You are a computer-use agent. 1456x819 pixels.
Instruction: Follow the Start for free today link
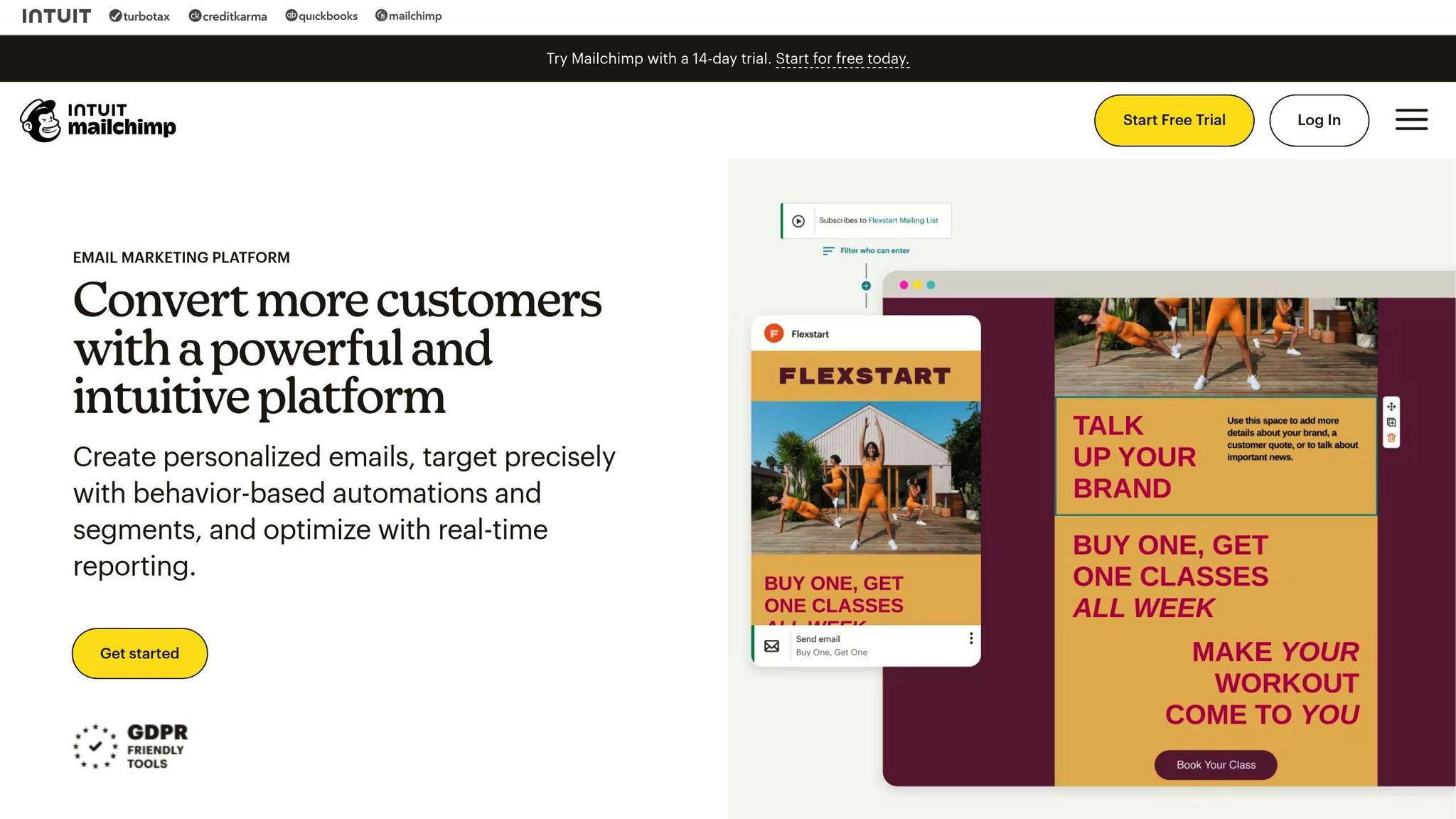pyautogui.click(x=842, y=59)
